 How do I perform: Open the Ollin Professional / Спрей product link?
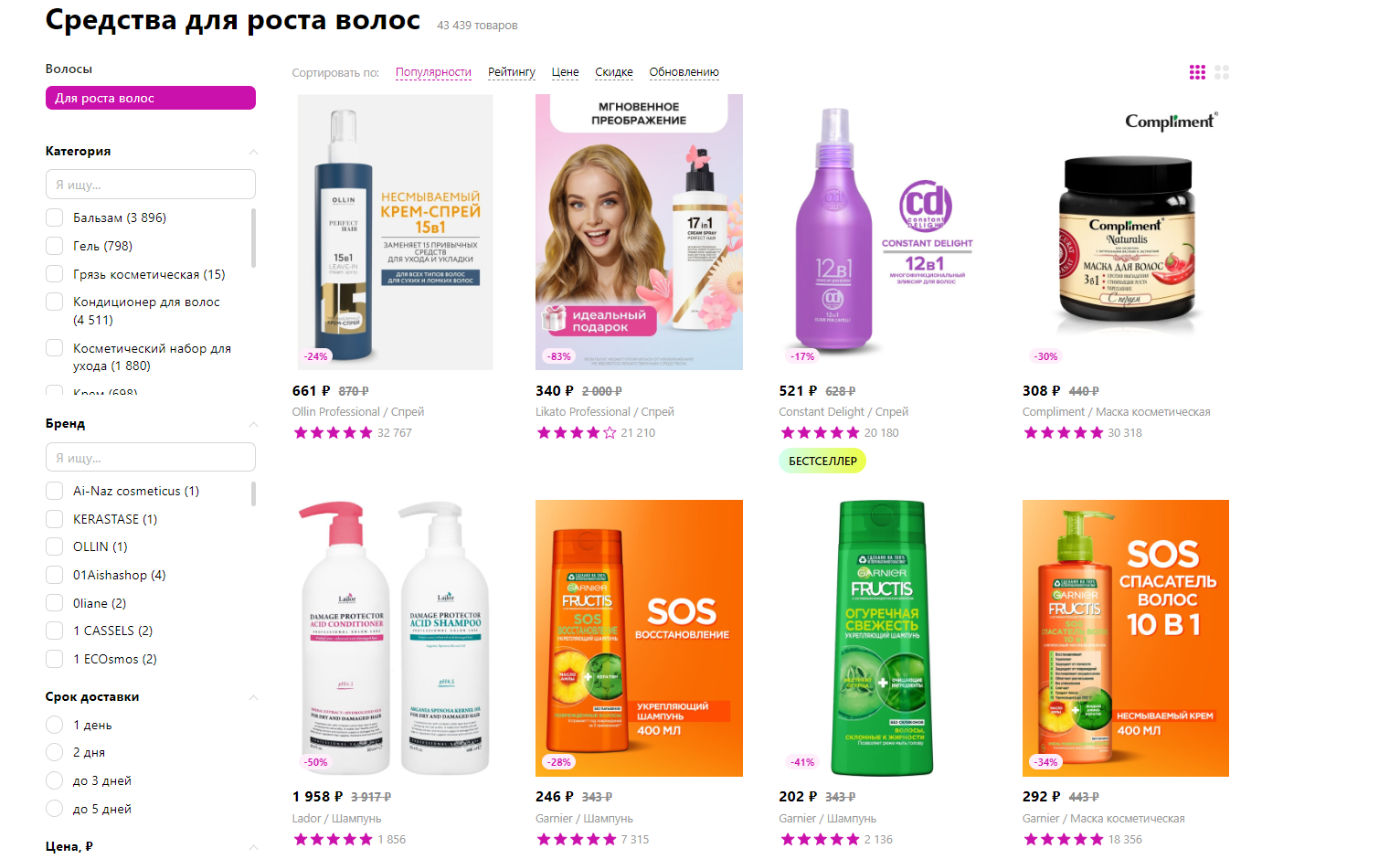click(358, 412)
